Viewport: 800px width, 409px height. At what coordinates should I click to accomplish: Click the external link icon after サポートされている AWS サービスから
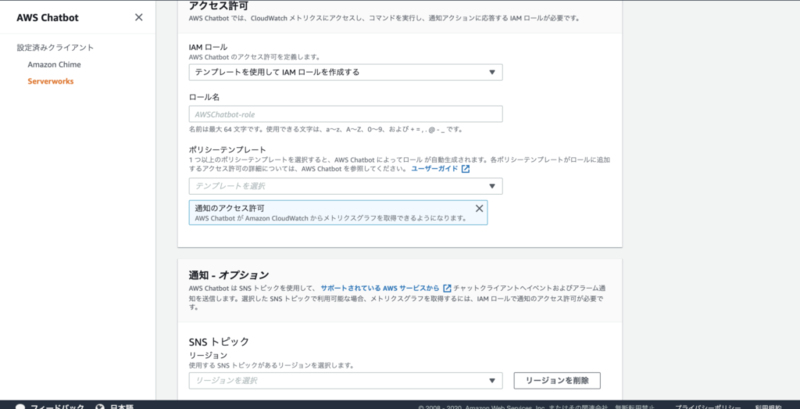[447, 288]
